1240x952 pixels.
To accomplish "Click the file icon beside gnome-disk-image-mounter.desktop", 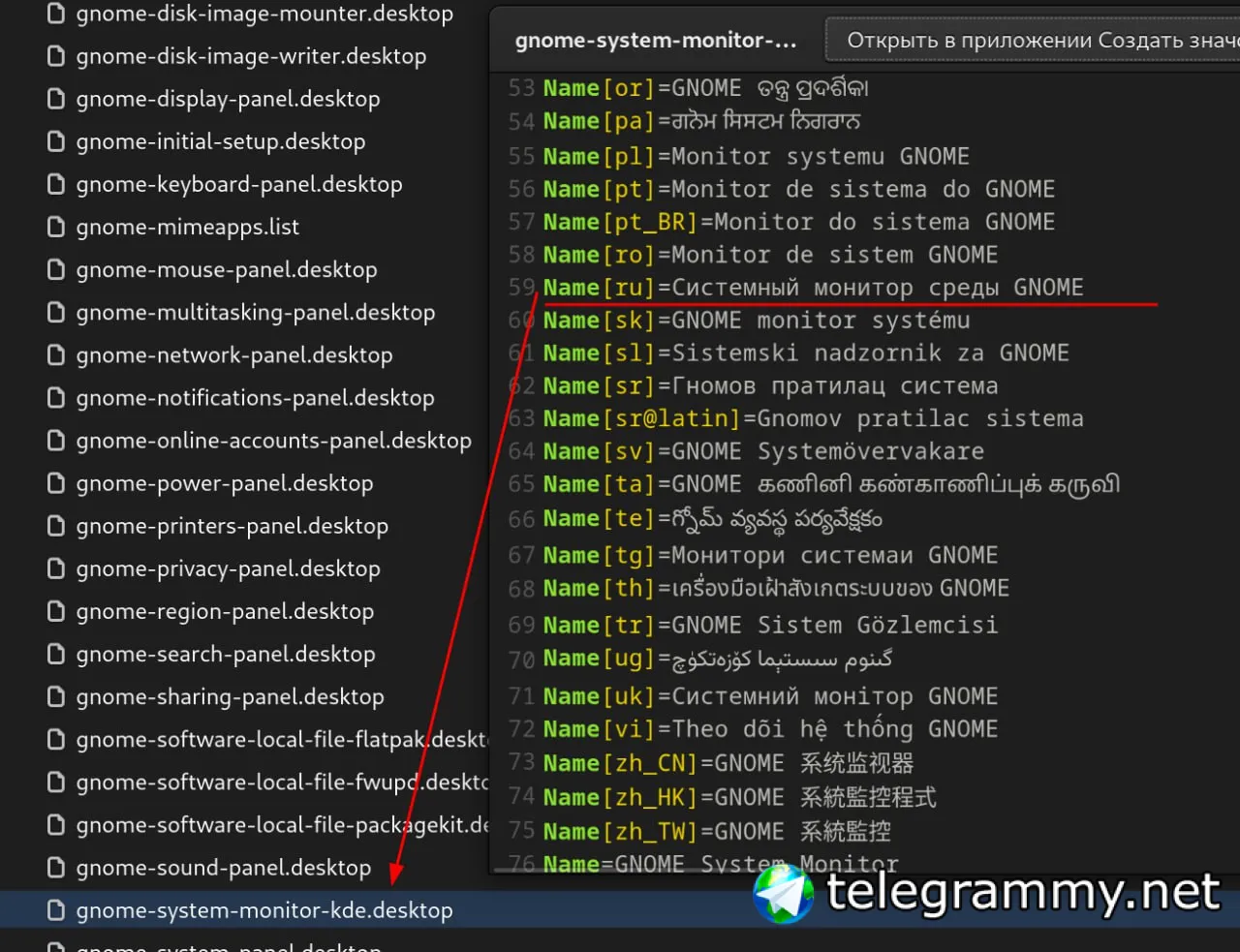I will pyautogui.click(x=56, y=14).
